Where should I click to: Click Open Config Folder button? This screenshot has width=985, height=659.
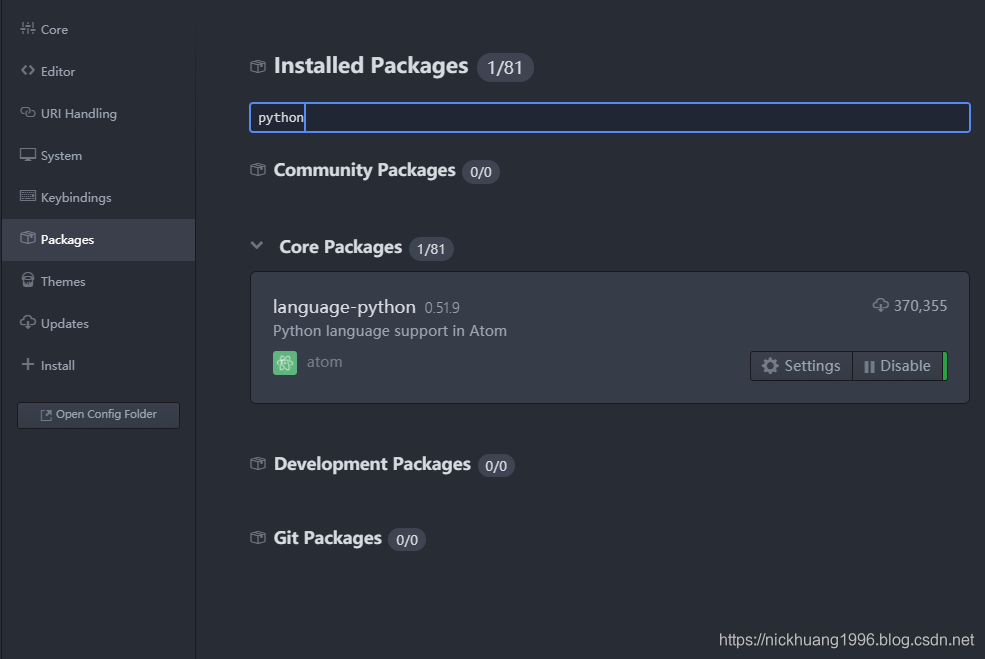coord(98,415)
